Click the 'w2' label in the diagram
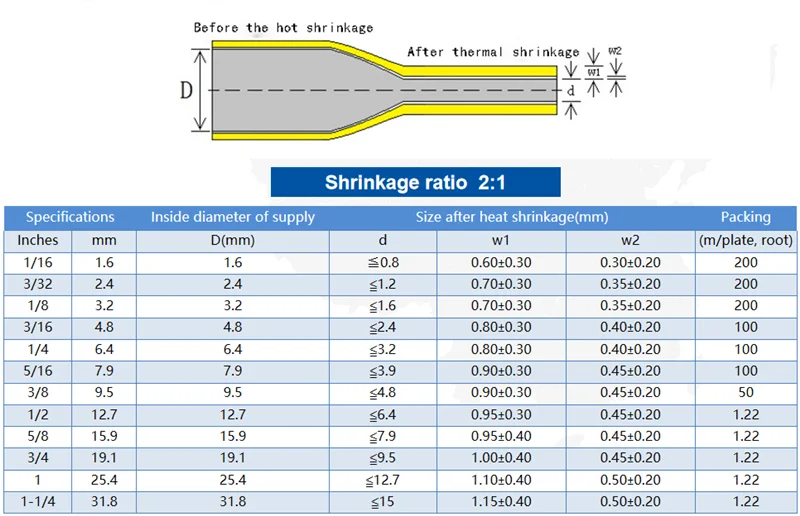The width and height of the screenshot is (800, 516). 615,51
